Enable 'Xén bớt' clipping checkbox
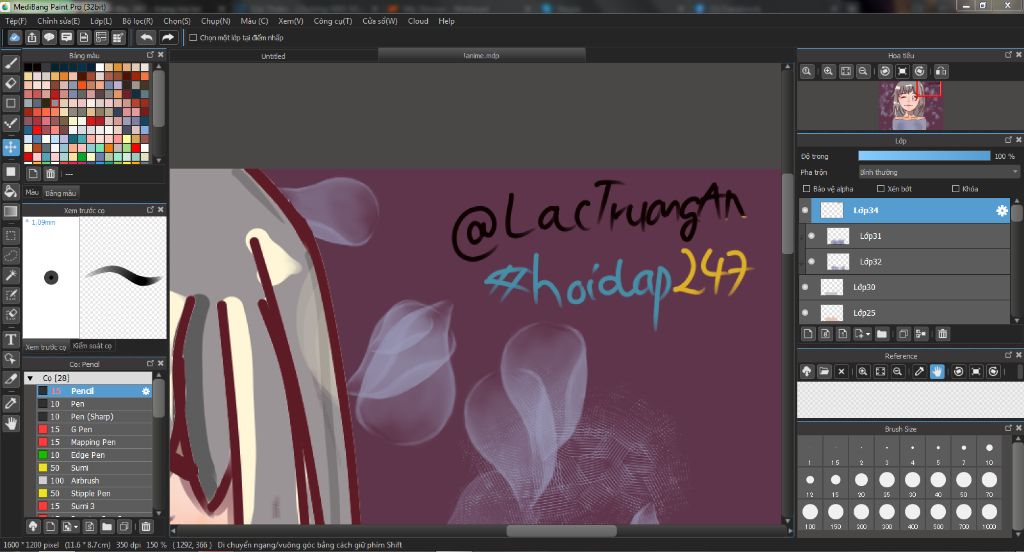 pyautogui.click(x=880, y=189)
